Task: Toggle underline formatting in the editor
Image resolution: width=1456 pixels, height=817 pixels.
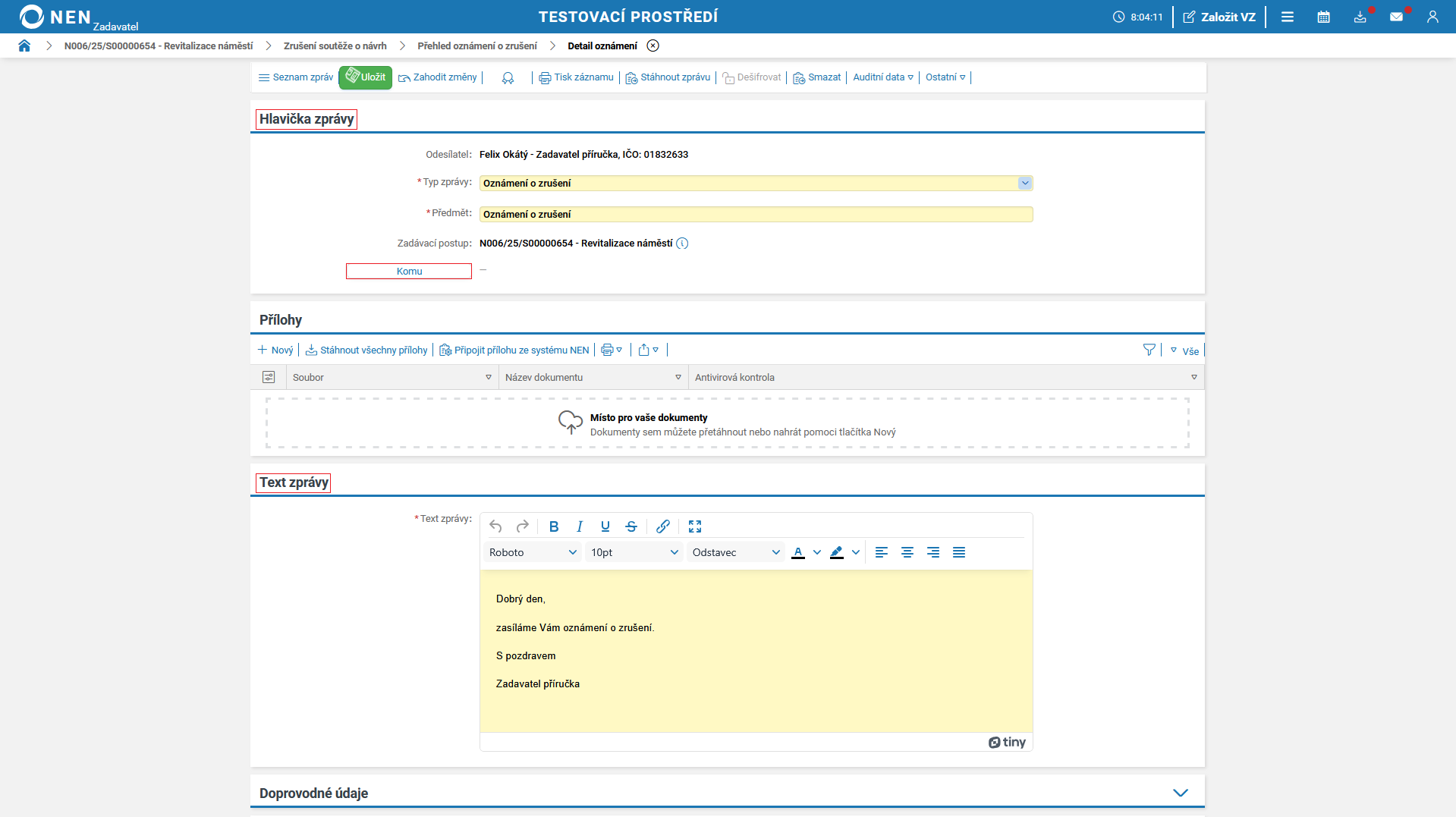Action: tap(605, 526)
